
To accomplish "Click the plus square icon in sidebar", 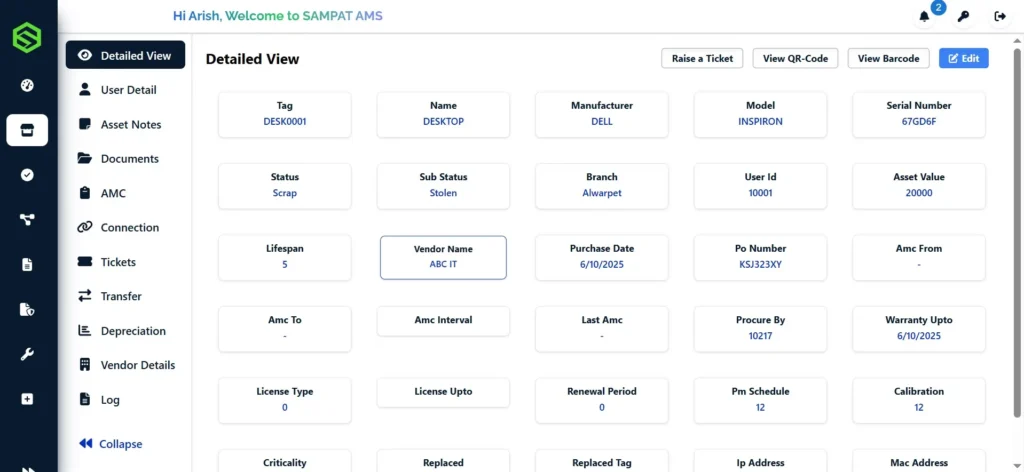I will point(27,399).
